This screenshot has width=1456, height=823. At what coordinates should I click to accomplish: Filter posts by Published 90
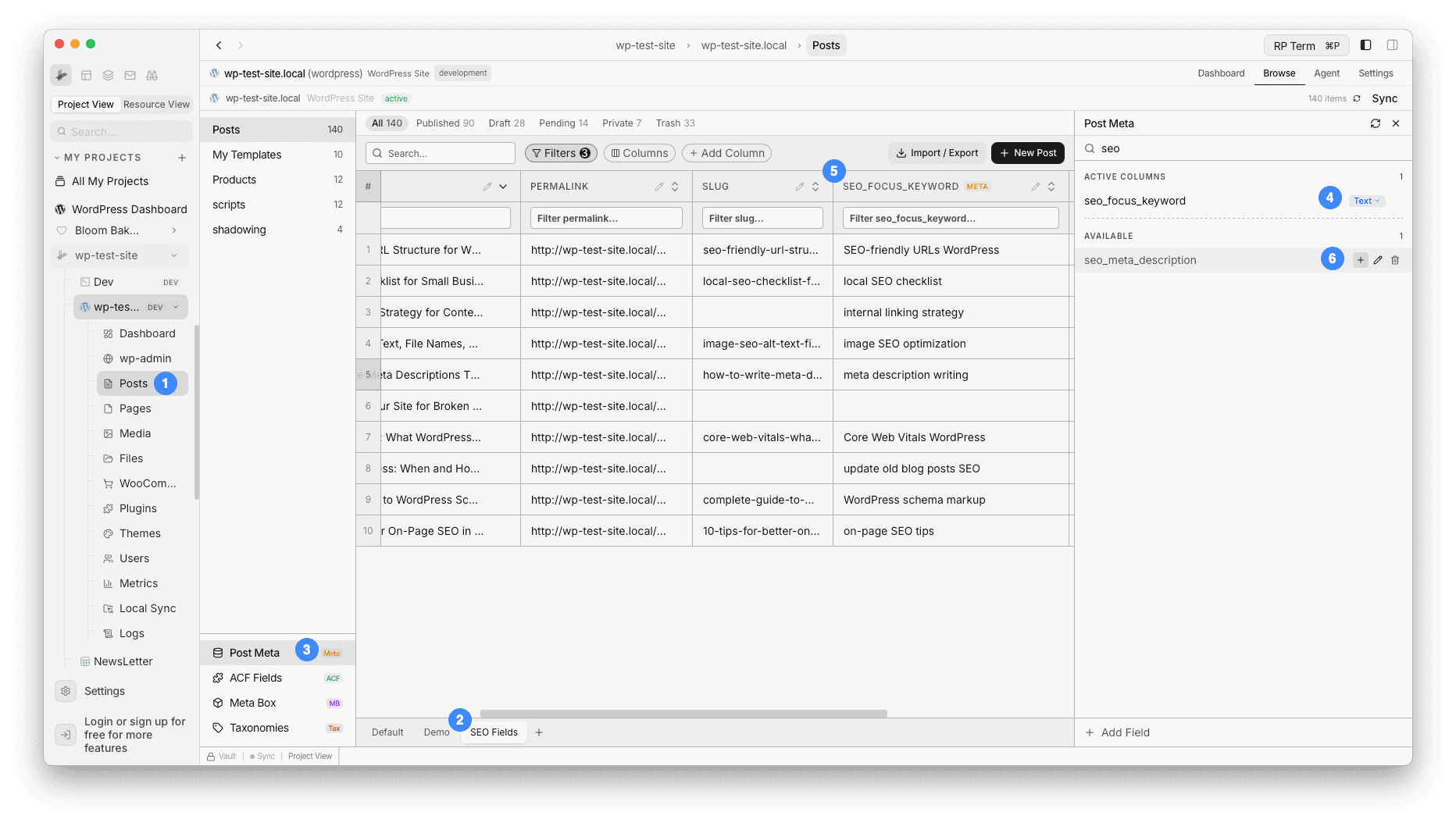click(x=445, y=123)
